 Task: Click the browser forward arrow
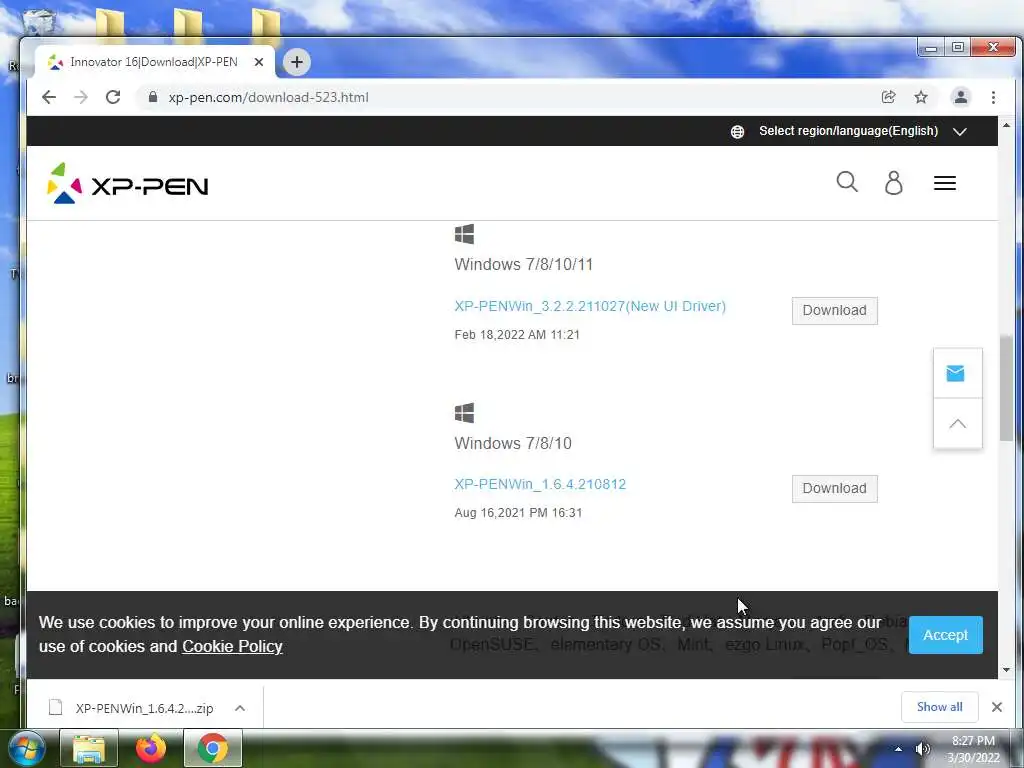click(x=81, y=97)
